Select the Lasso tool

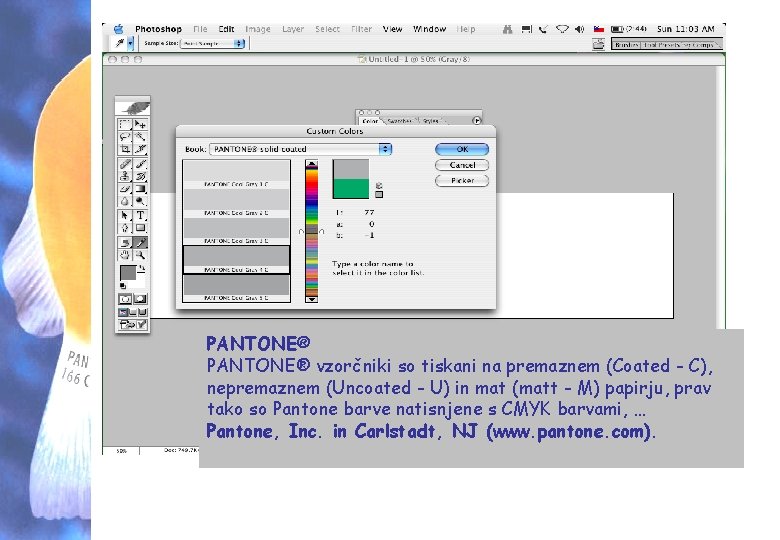coord(125,137)
